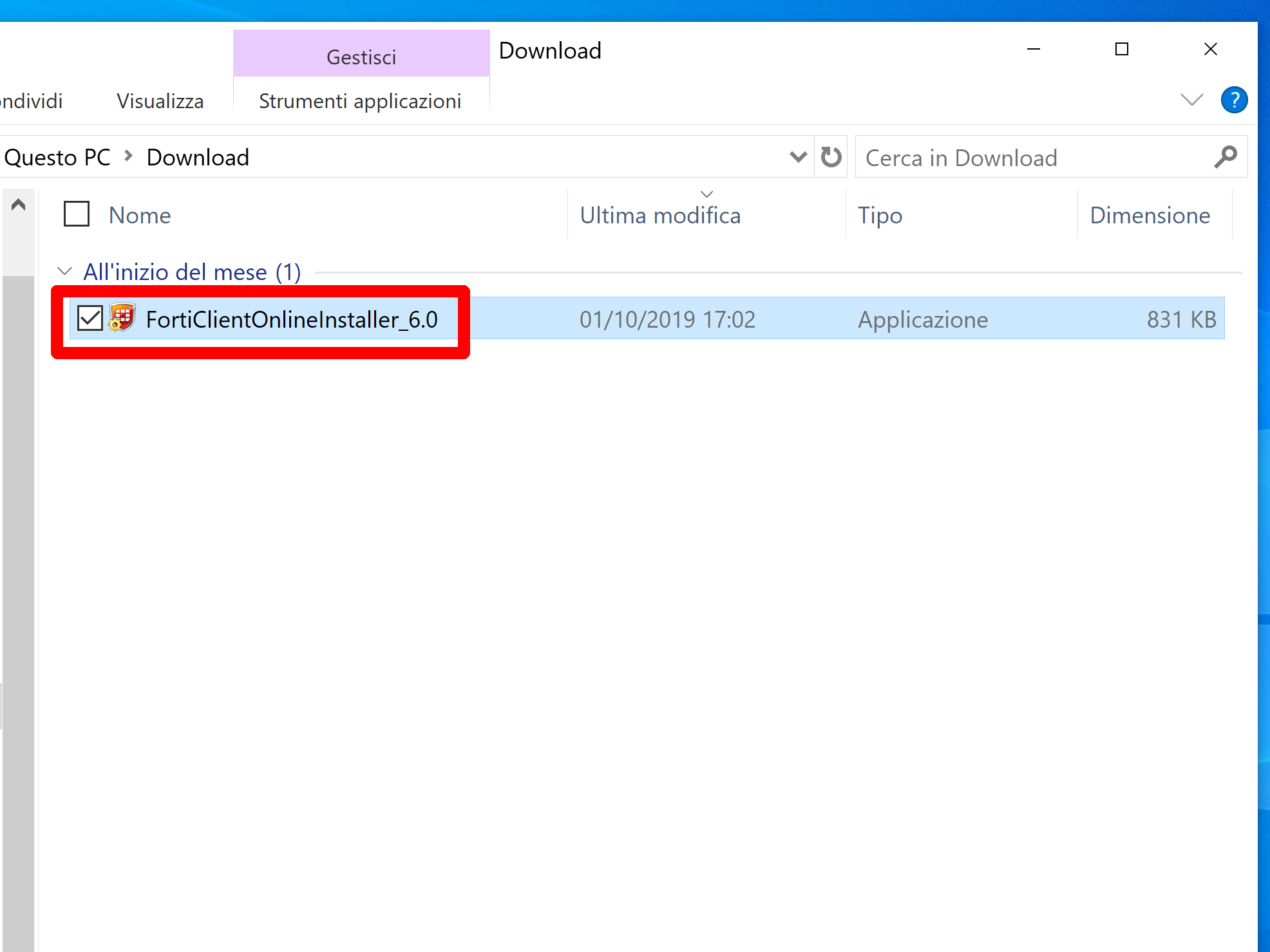This screenshot has width=1270, height=952.
Task: Click Download in the address breadcrumb
Action: coord(198,157)
